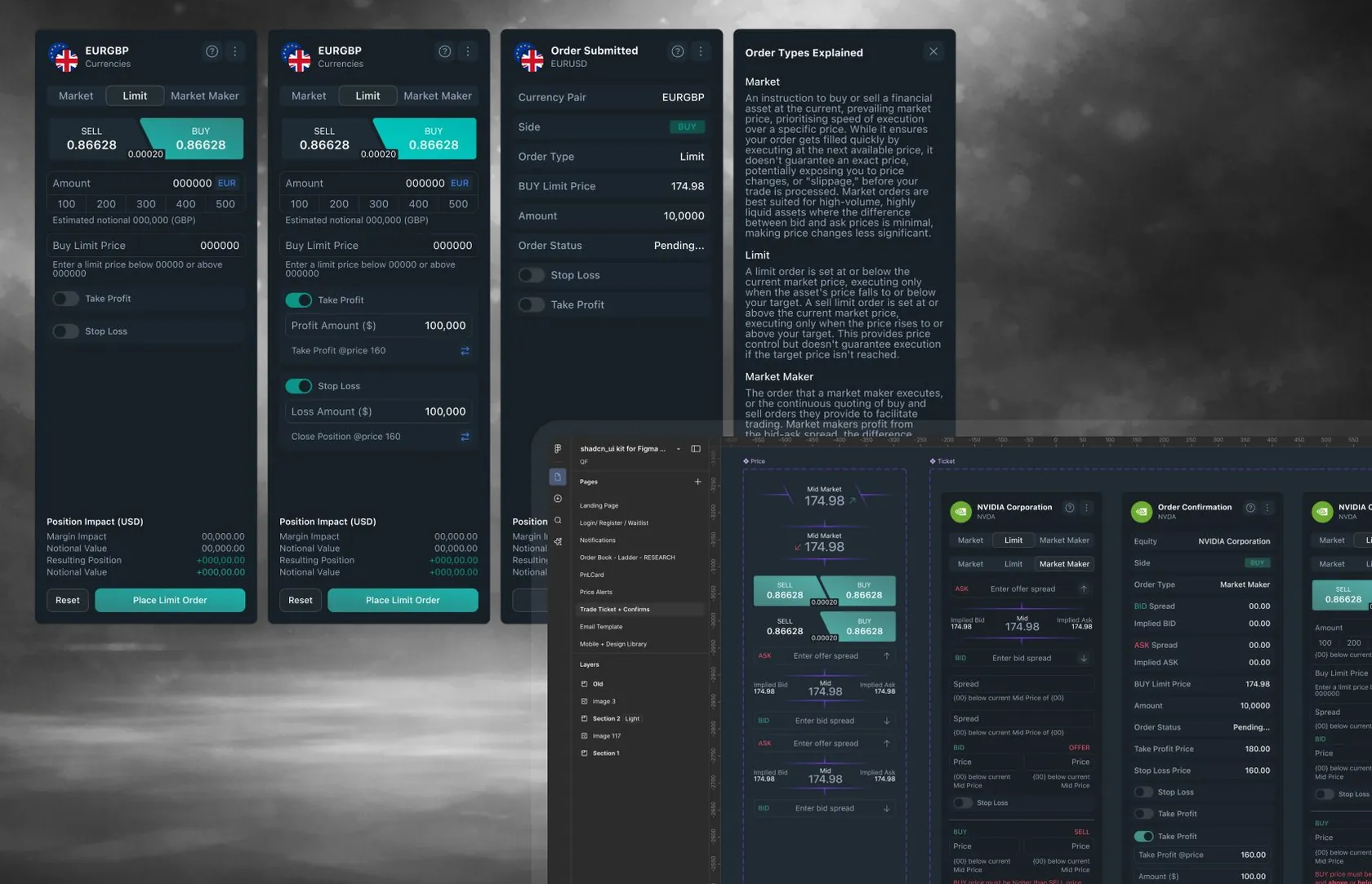Image resolution: width=1372 pixels, height=884 pixels.
Task: Click the swap icon beside Close Position @price 160
Action: [x=465, y=437]
